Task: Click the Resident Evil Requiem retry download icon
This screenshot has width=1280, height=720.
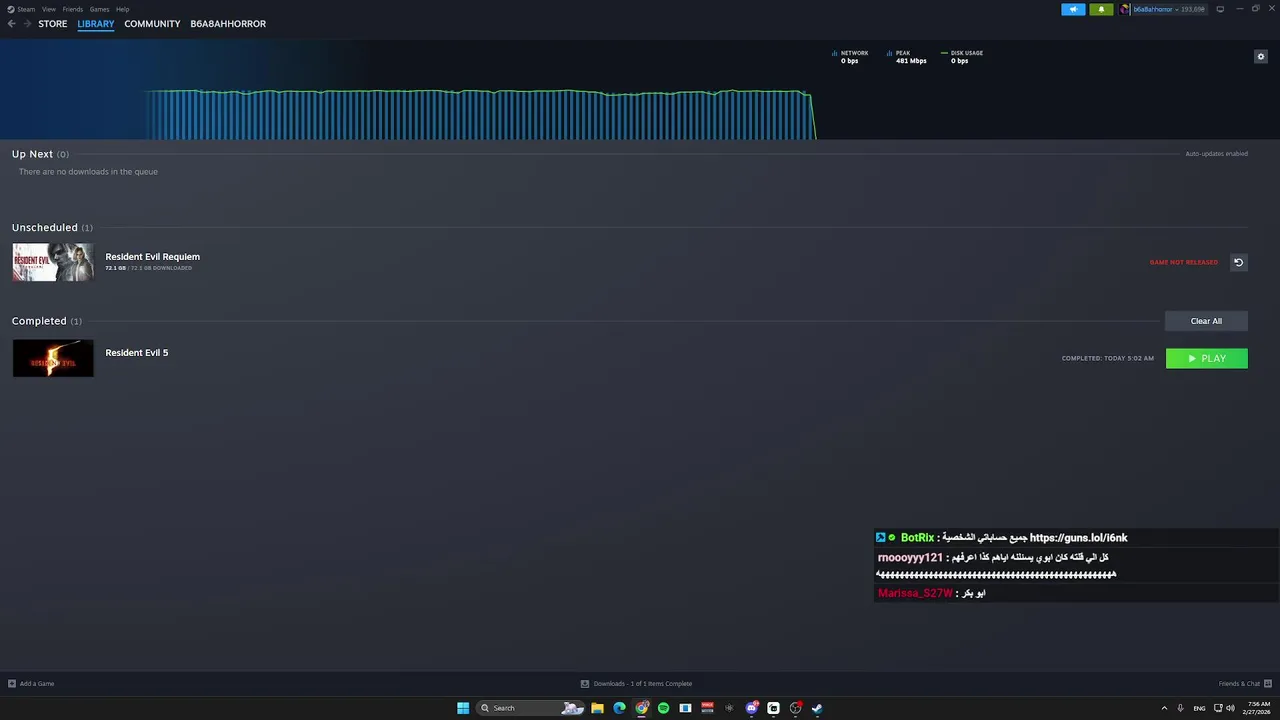Action: [1238, 262]
